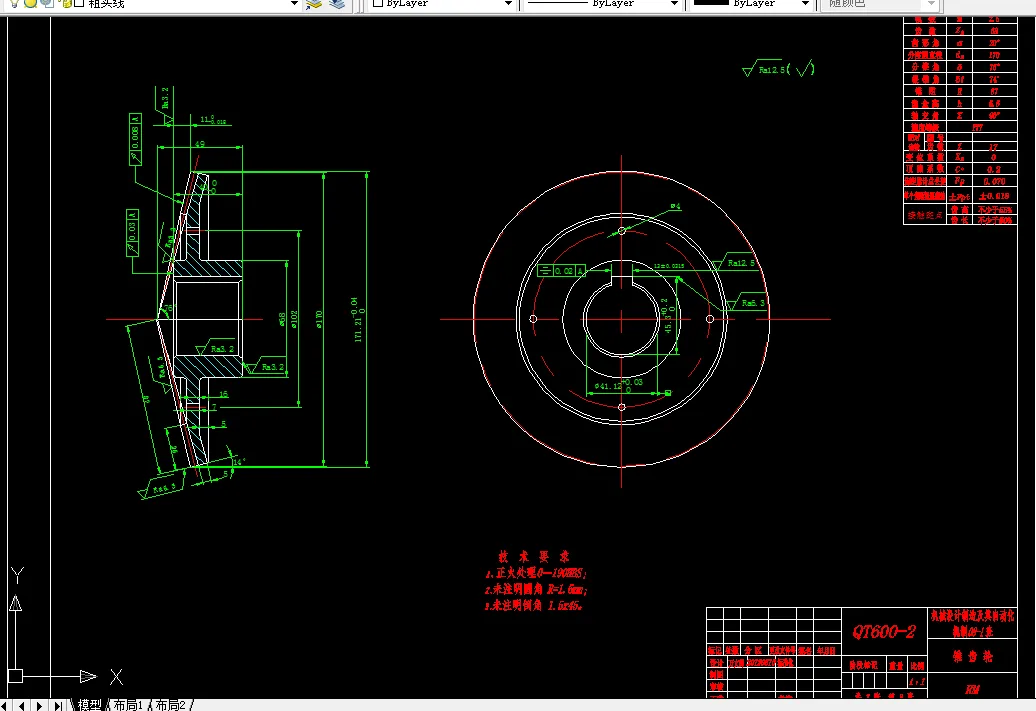Select the ø68 diameter dimension
This screenshot has height=711, width=1036.
click(281, 320)
